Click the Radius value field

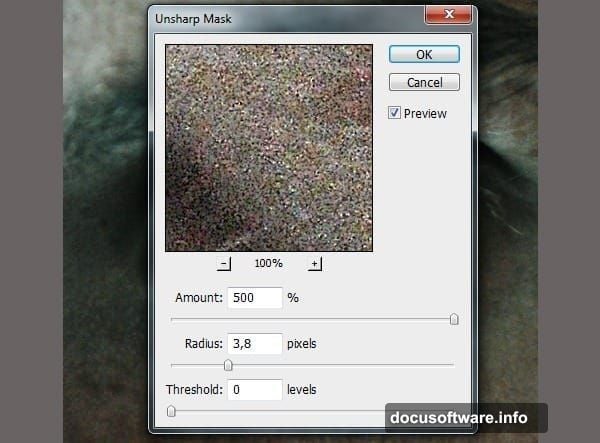coord(255,344)
